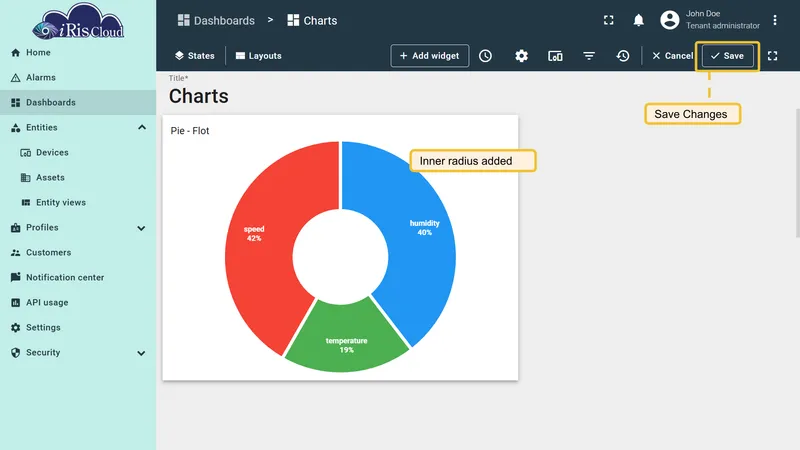This screenshot has width=800, height=450.
Task: Open notifications bell
Action: [x=638, y=20]
